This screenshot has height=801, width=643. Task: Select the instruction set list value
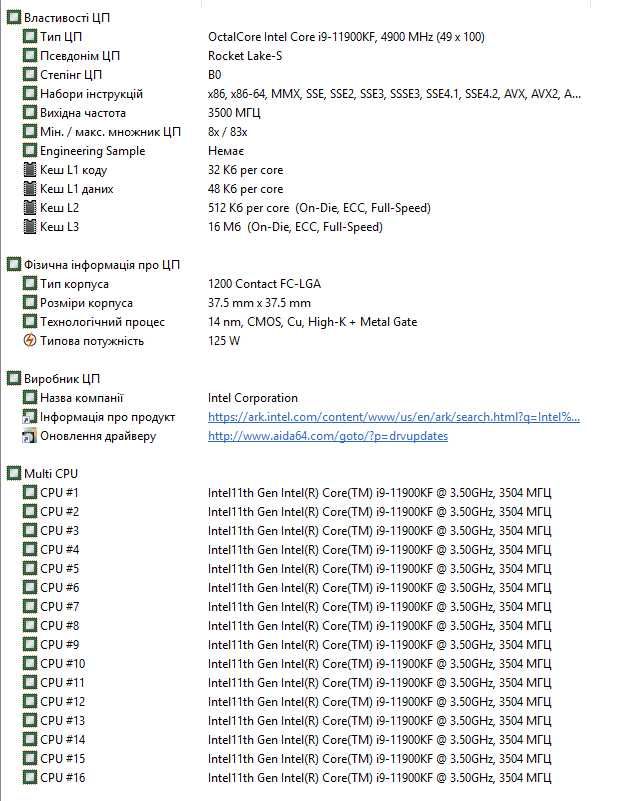(394, 94)
